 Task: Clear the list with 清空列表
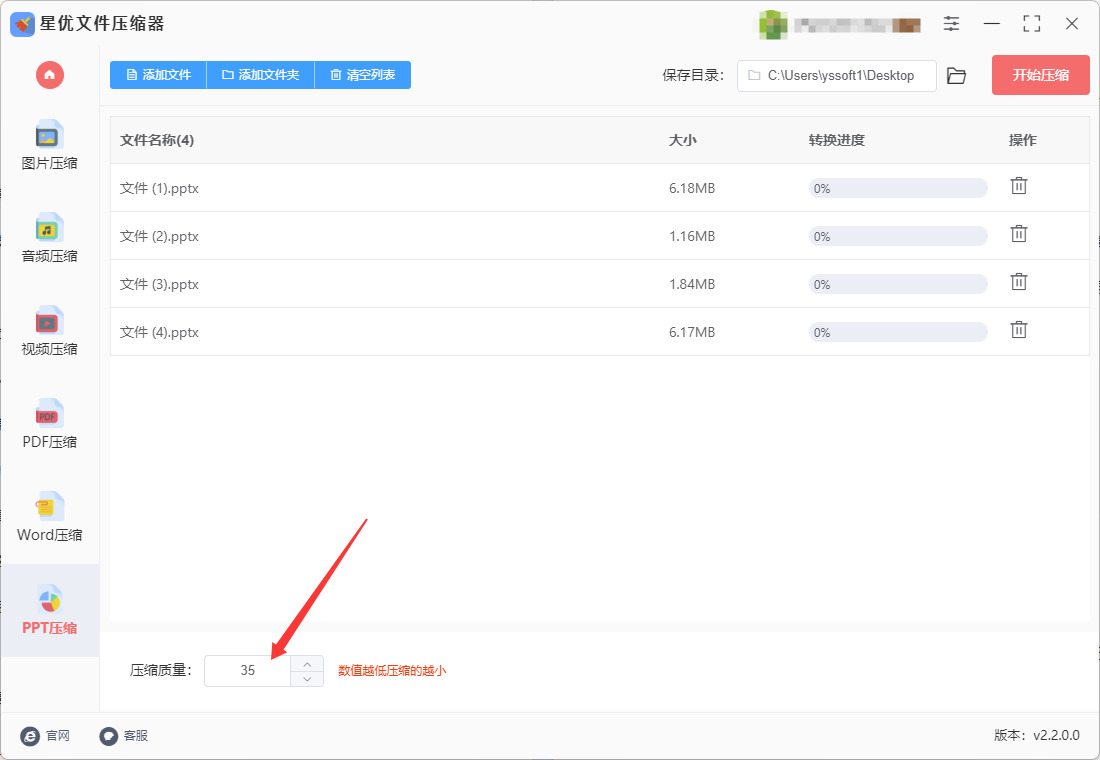363,75
